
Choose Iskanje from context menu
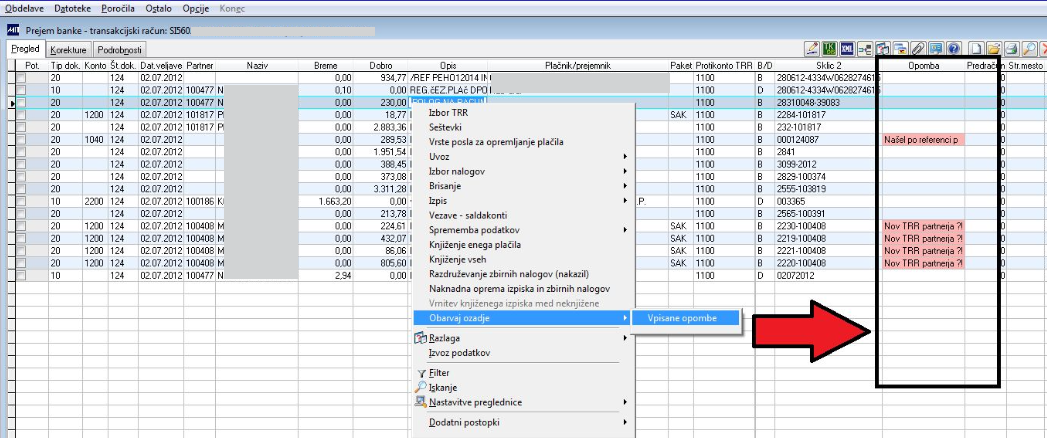point(523,388)
